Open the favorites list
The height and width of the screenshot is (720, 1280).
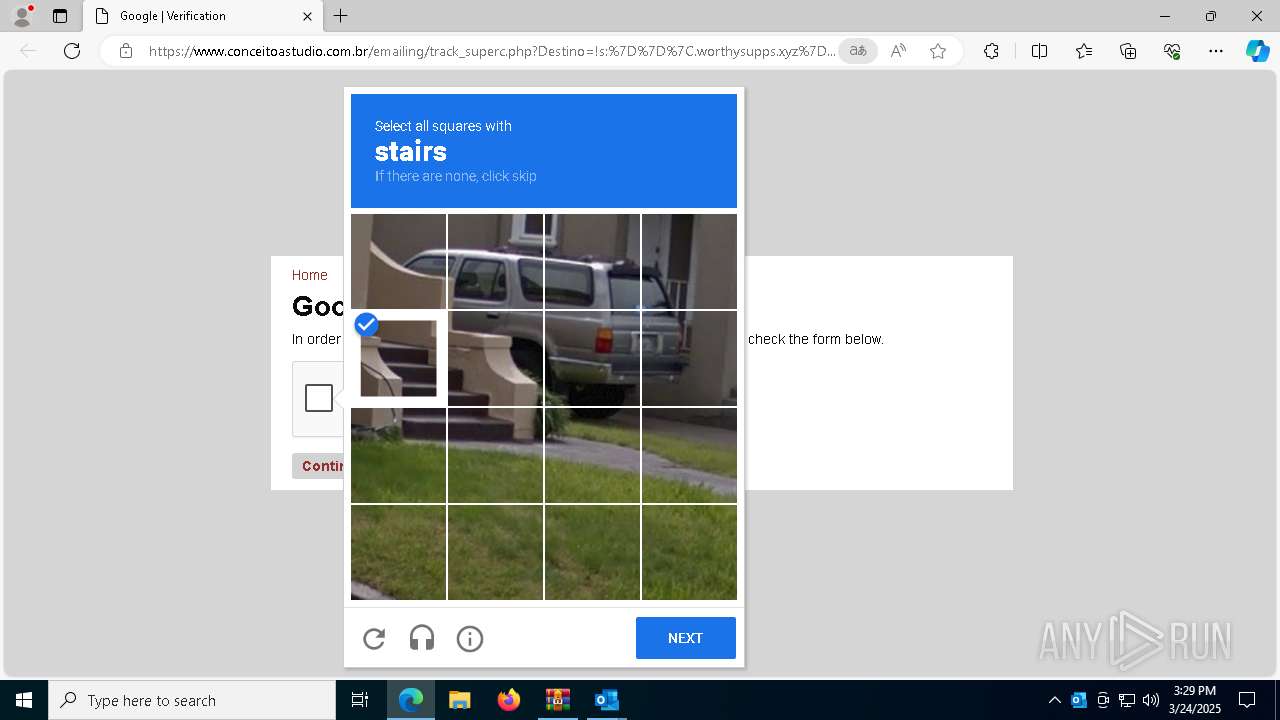tap(1084, 51)
